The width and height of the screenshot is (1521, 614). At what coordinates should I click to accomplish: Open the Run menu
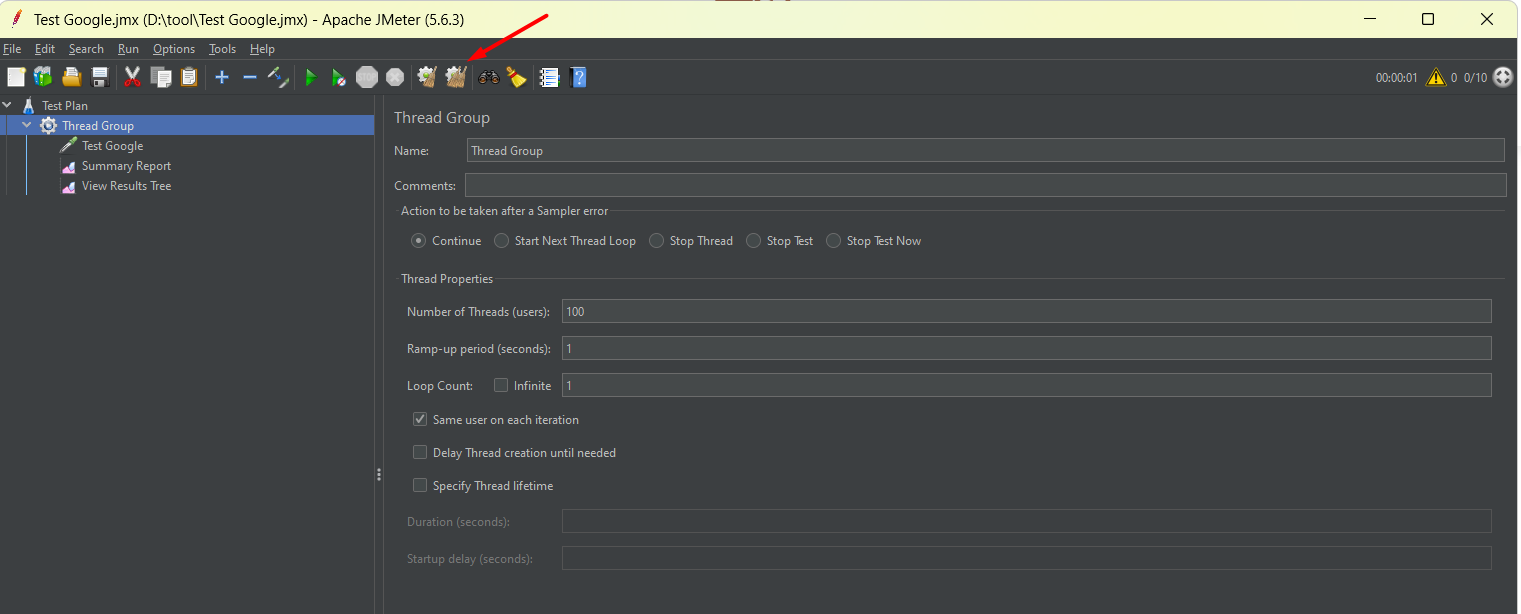tap(128, 49)
